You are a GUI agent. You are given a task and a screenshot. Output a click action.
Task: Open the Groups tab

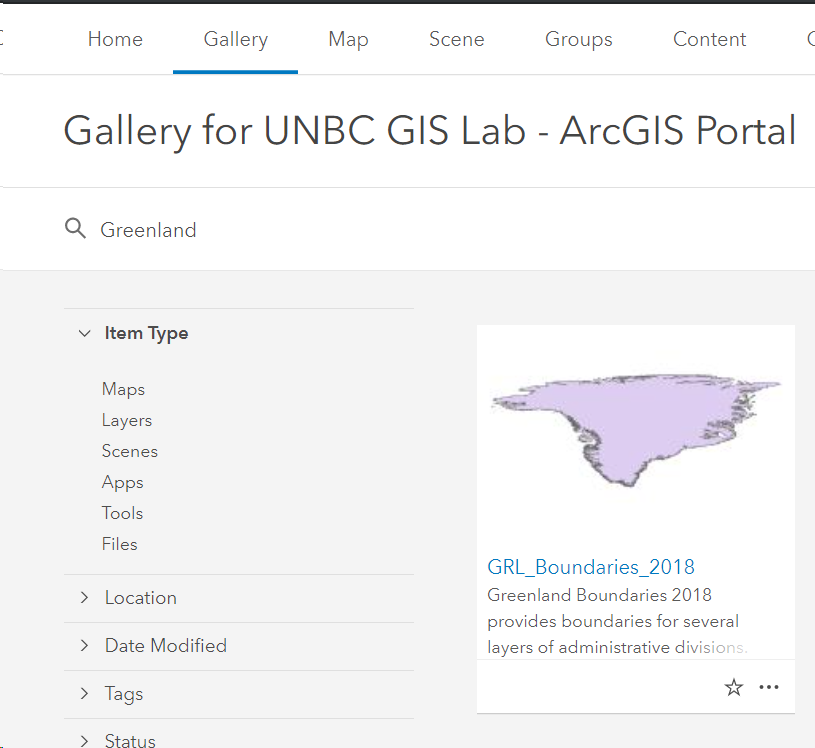579,39
